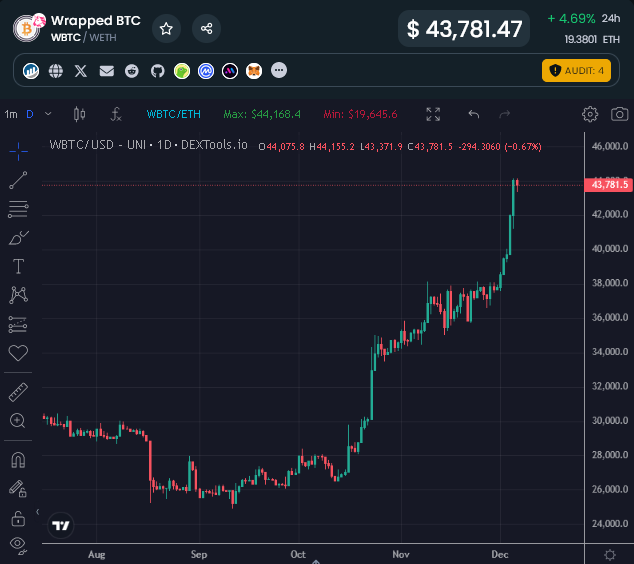Open the candlestick chart style selector
This screenshot has height=564, width=634.
coord(79,114)
